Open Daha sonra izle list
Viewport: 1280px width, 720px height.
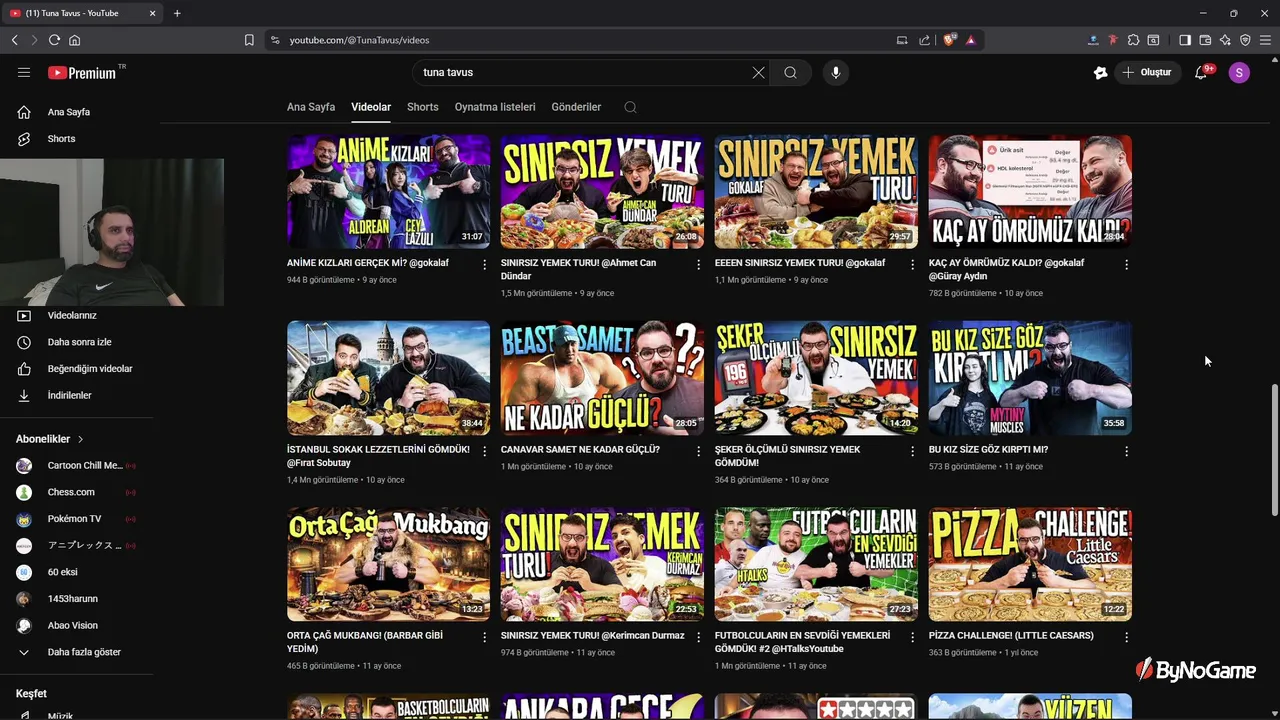tap(80, 342)
